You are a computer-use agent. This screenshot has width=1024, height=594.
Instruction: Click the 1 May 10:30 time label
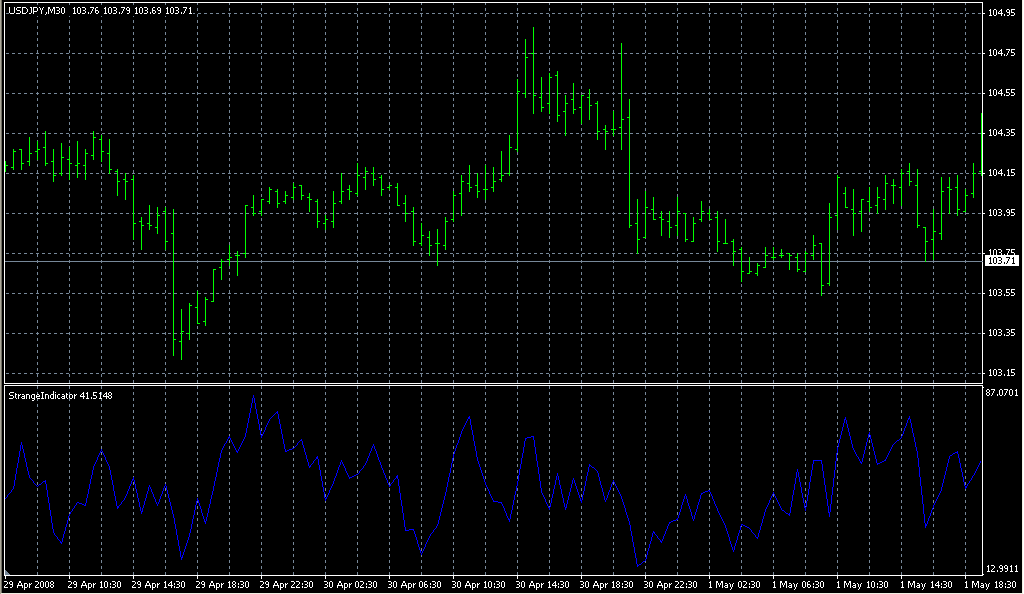864,585
